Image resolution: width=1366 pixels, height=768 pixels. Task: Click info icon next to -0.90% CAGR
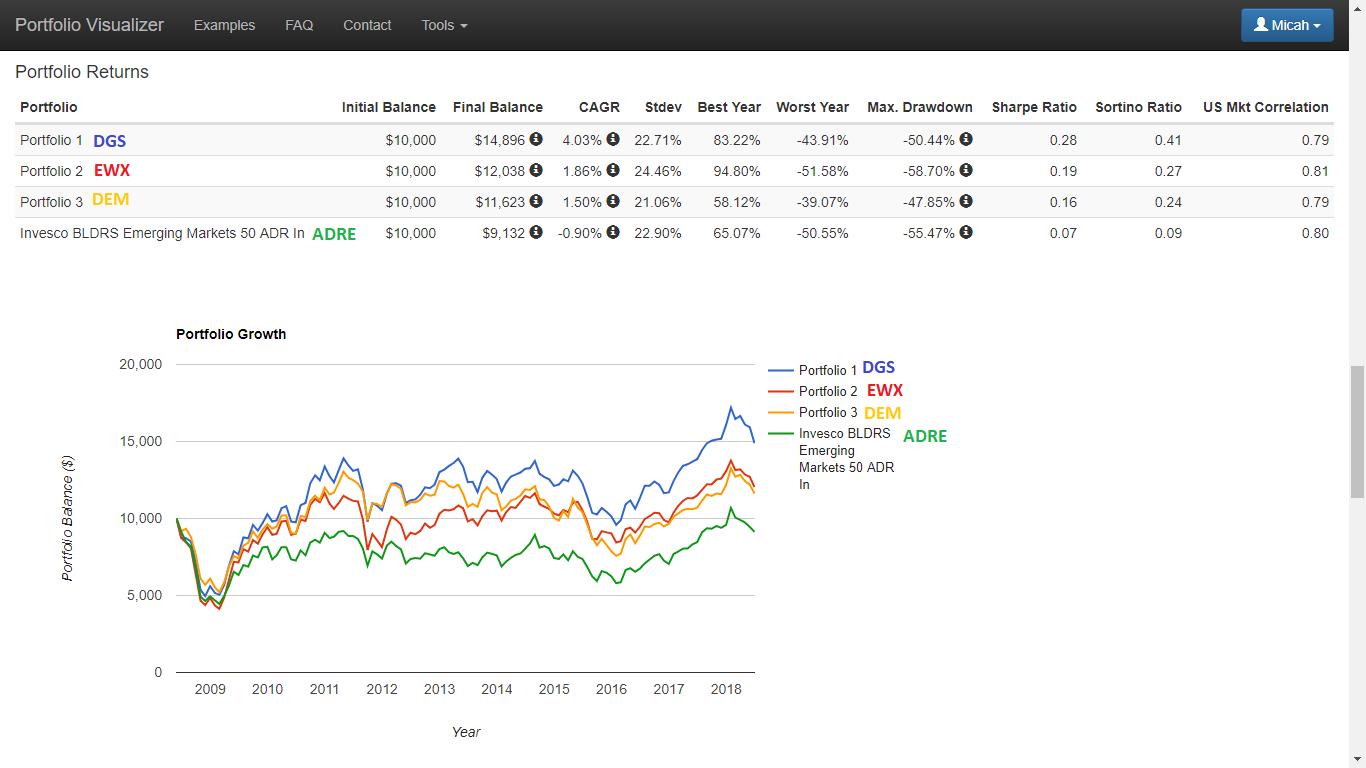(613, 232)
